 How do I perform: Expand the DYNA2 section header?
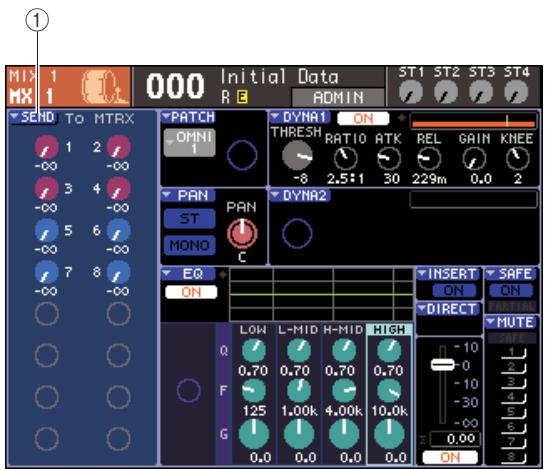[300, 196]
